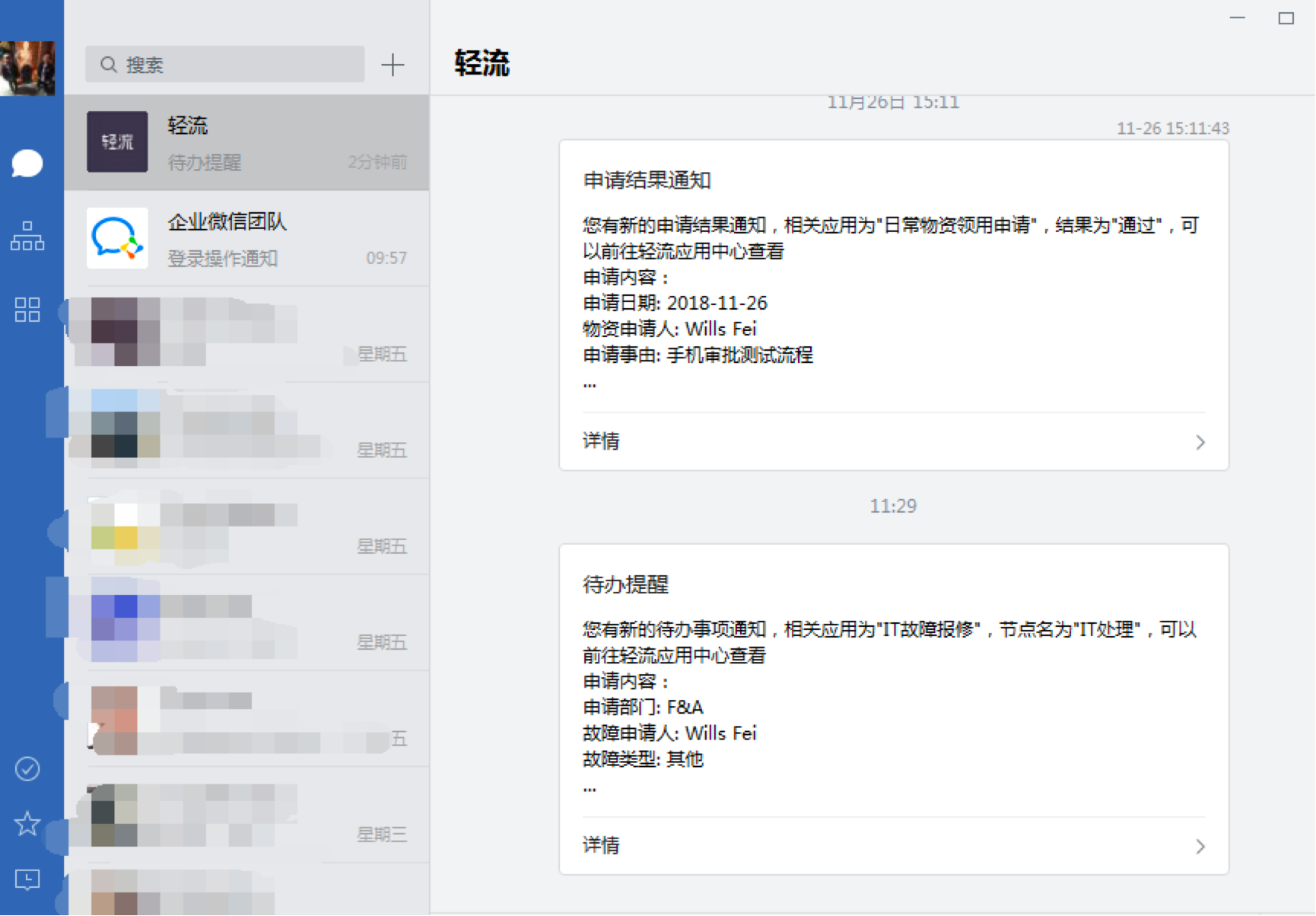Click the 故障申请人: Wills Fei line
Screen dimensions: 1316x916
(669, 733)
